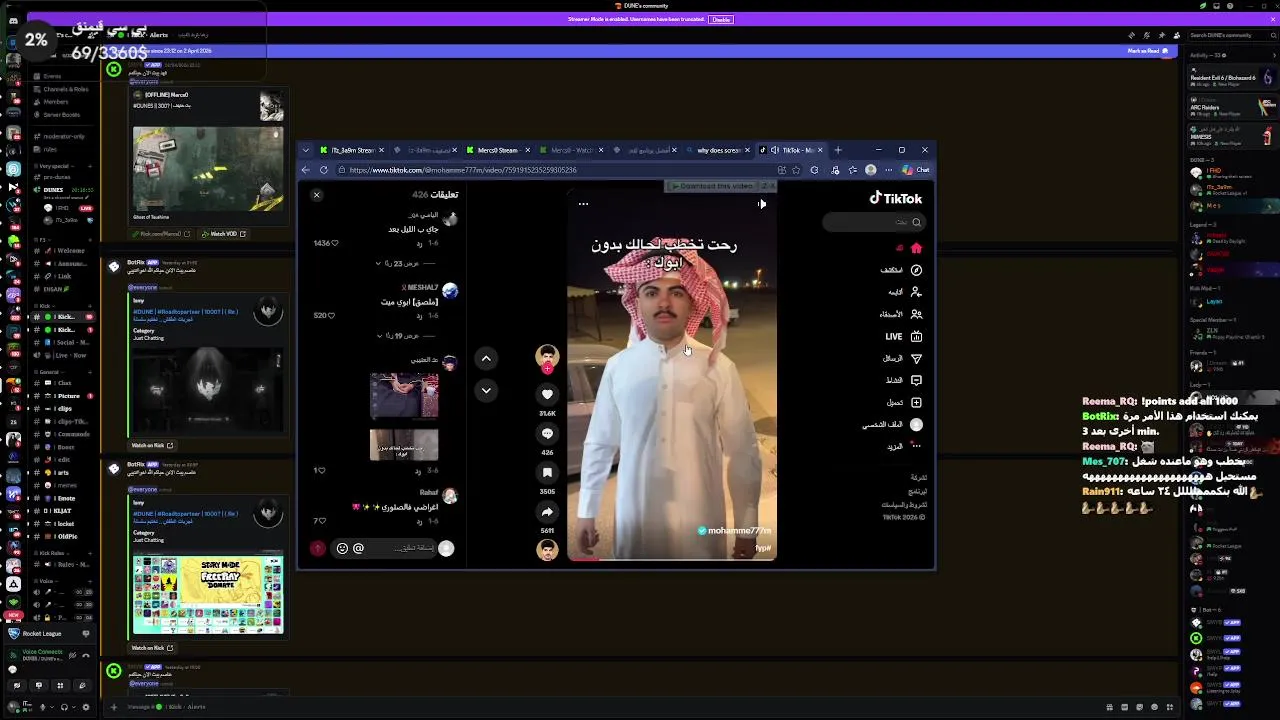1280x720 pixels.
Task: Open TikTok Messages paper-plane icon
Action: (x=916, y=358)
